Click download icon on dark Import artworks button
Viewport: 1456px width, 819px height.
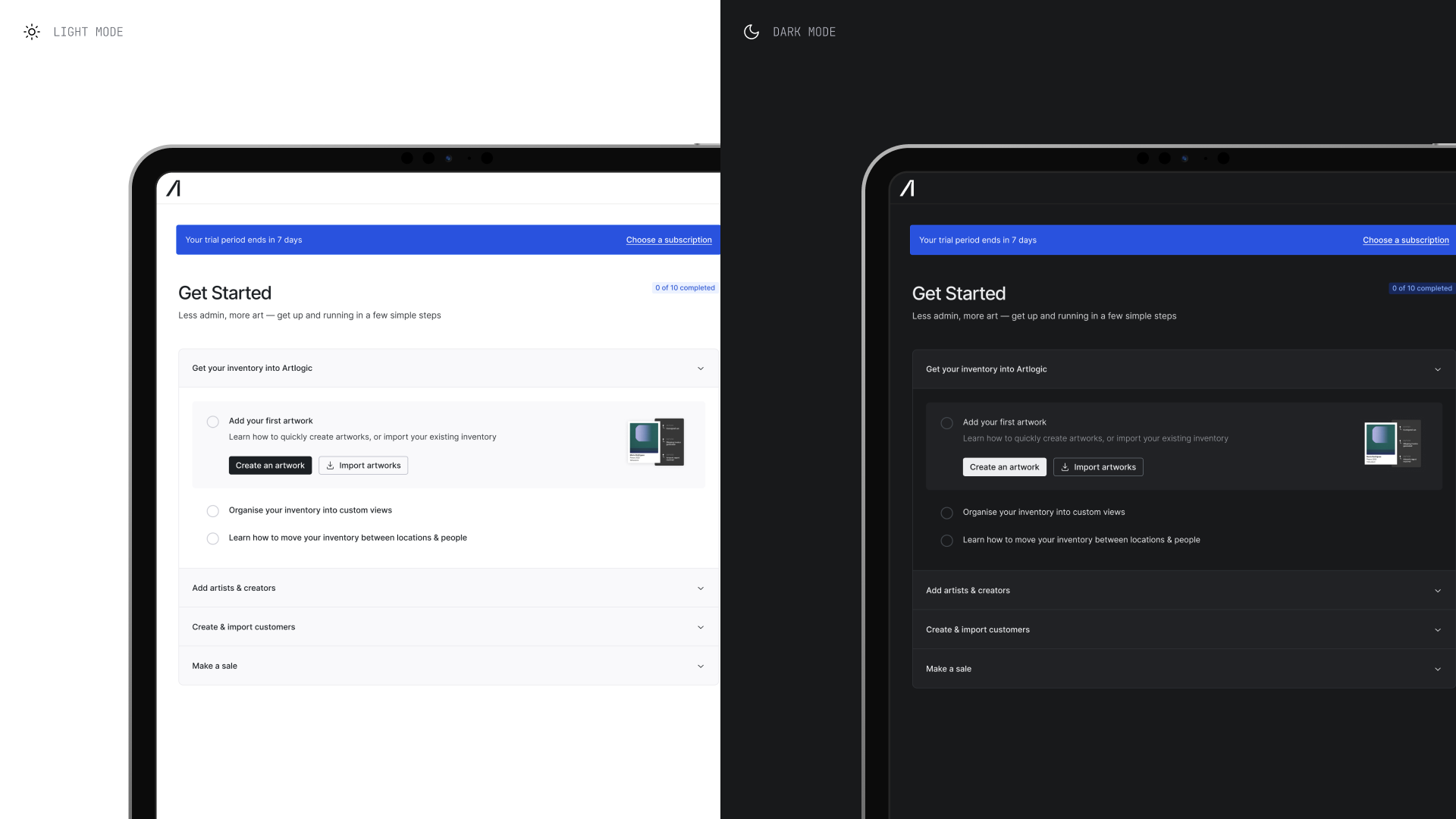(x=1065, y=467)
